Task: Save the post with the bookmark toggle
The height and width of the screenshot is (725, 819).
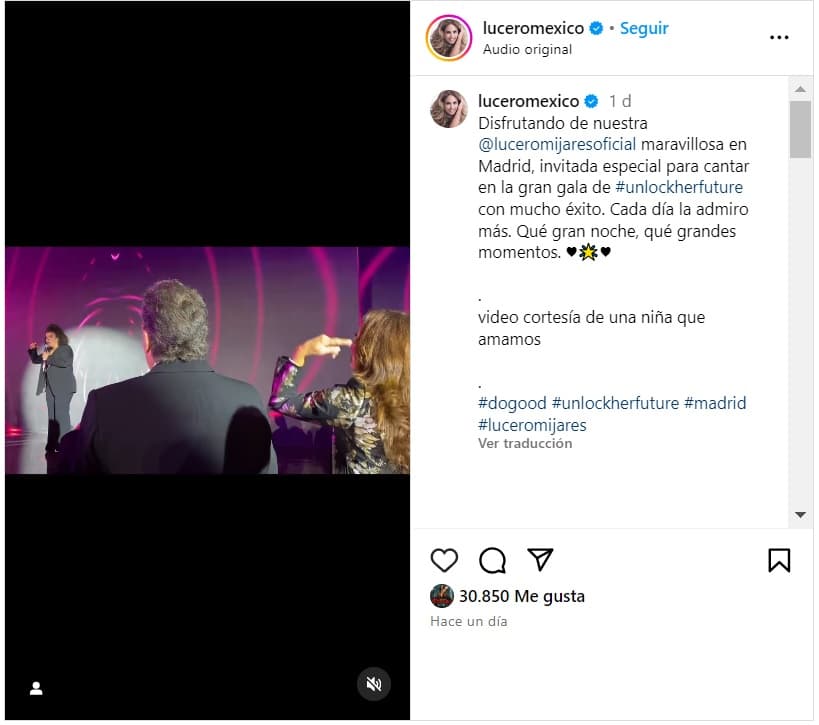Action: point(780,561)
